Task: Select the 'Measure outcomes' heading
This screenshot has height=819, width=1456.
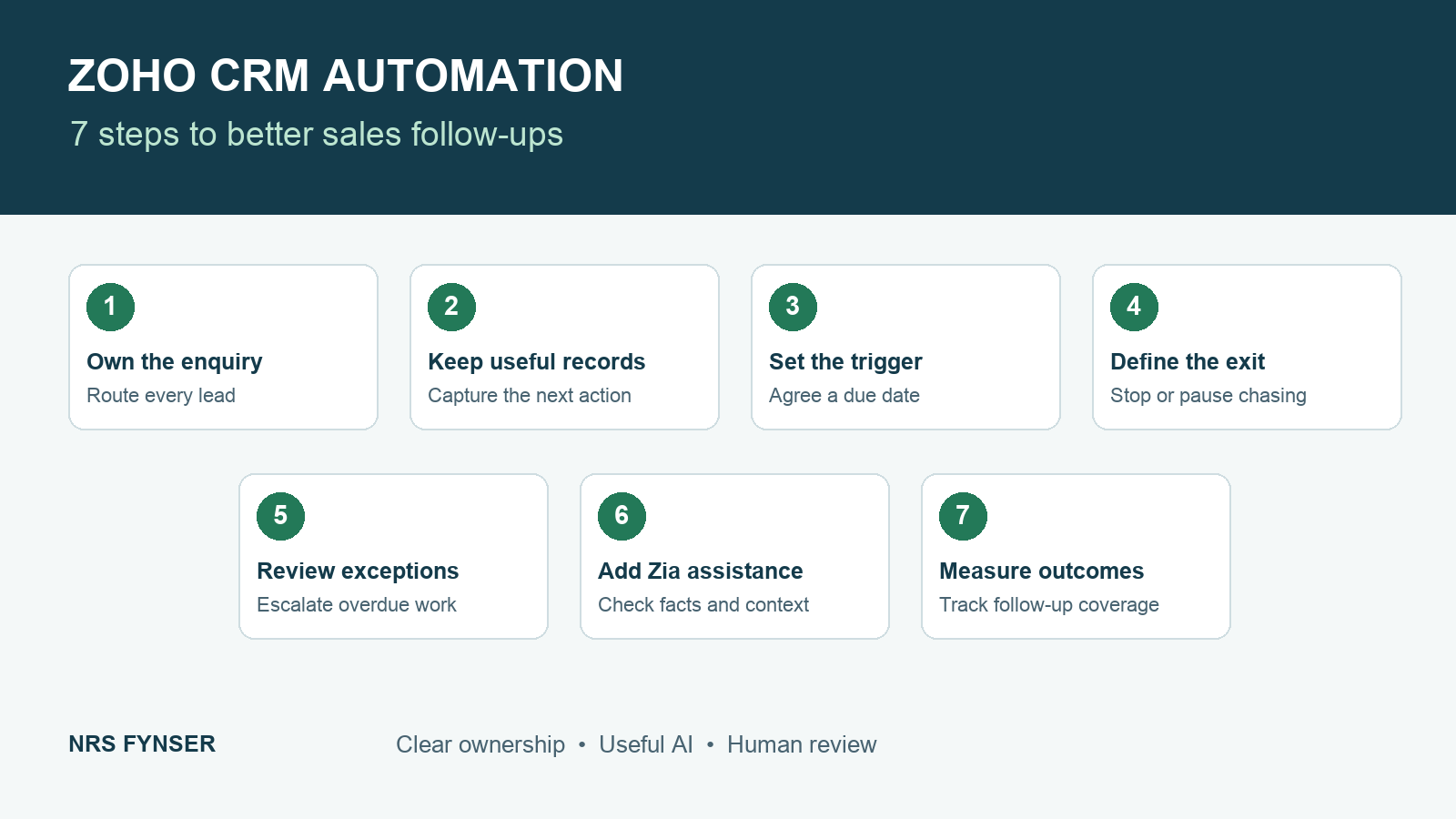Action: [x=1042, y=571]
